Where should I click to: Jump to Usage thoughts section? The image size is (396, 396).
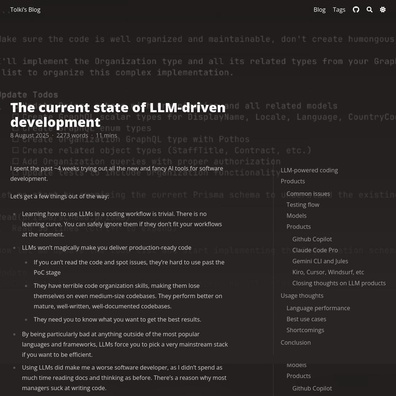coord(302,296)
